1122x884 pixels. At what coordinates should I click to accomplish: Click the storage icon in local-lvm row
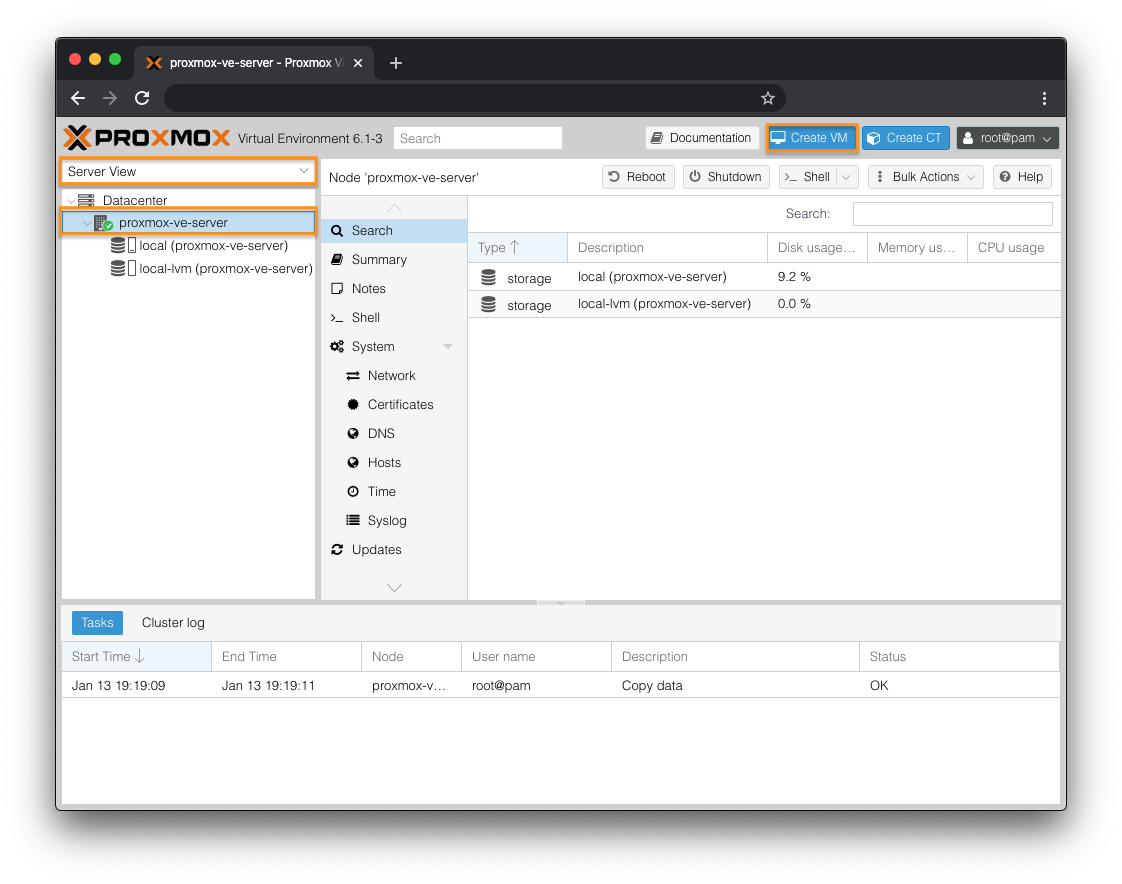click(x=489, y=304)
